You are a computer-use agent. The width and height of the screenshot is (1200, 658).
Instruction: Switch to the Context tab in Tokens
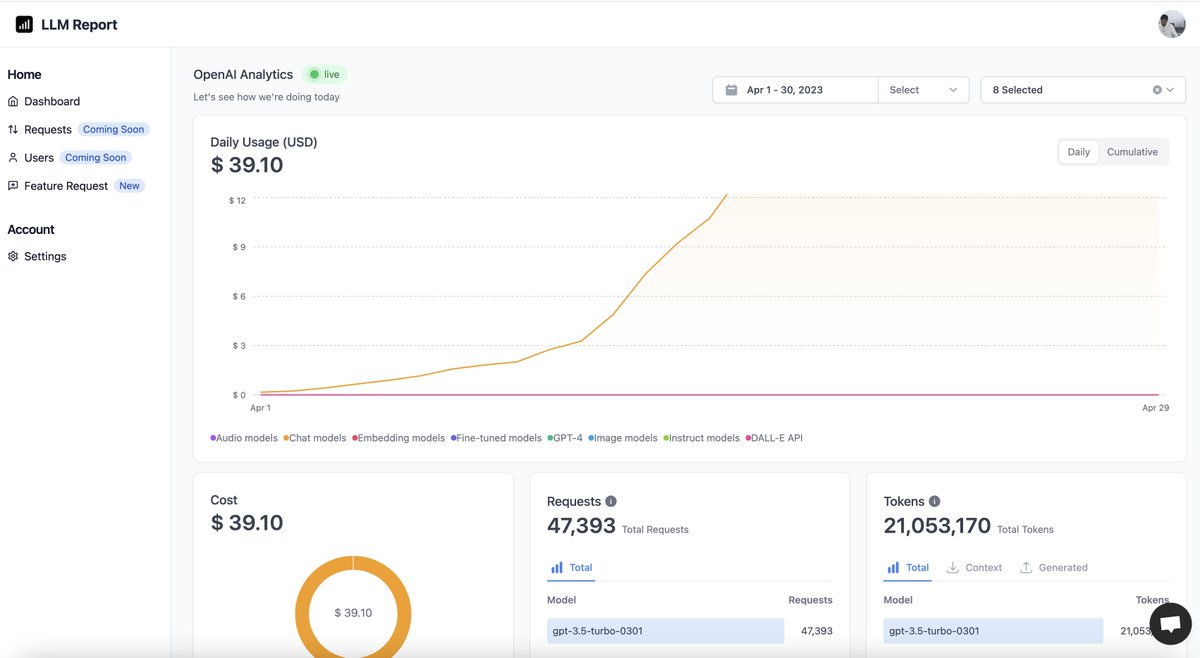pos(974,567)
